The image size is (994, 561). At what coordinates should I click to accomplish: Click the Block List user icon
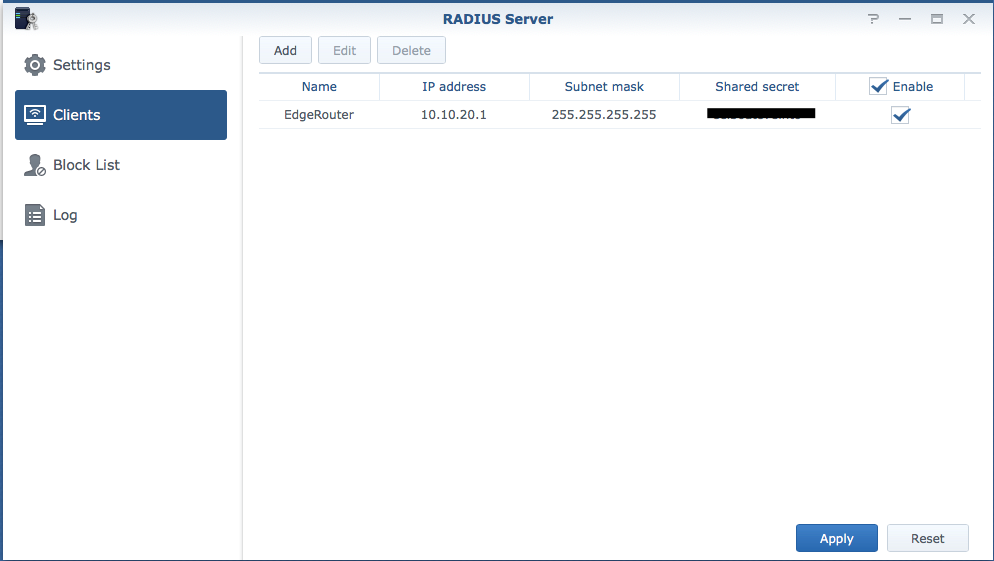[x=35, y=165]
